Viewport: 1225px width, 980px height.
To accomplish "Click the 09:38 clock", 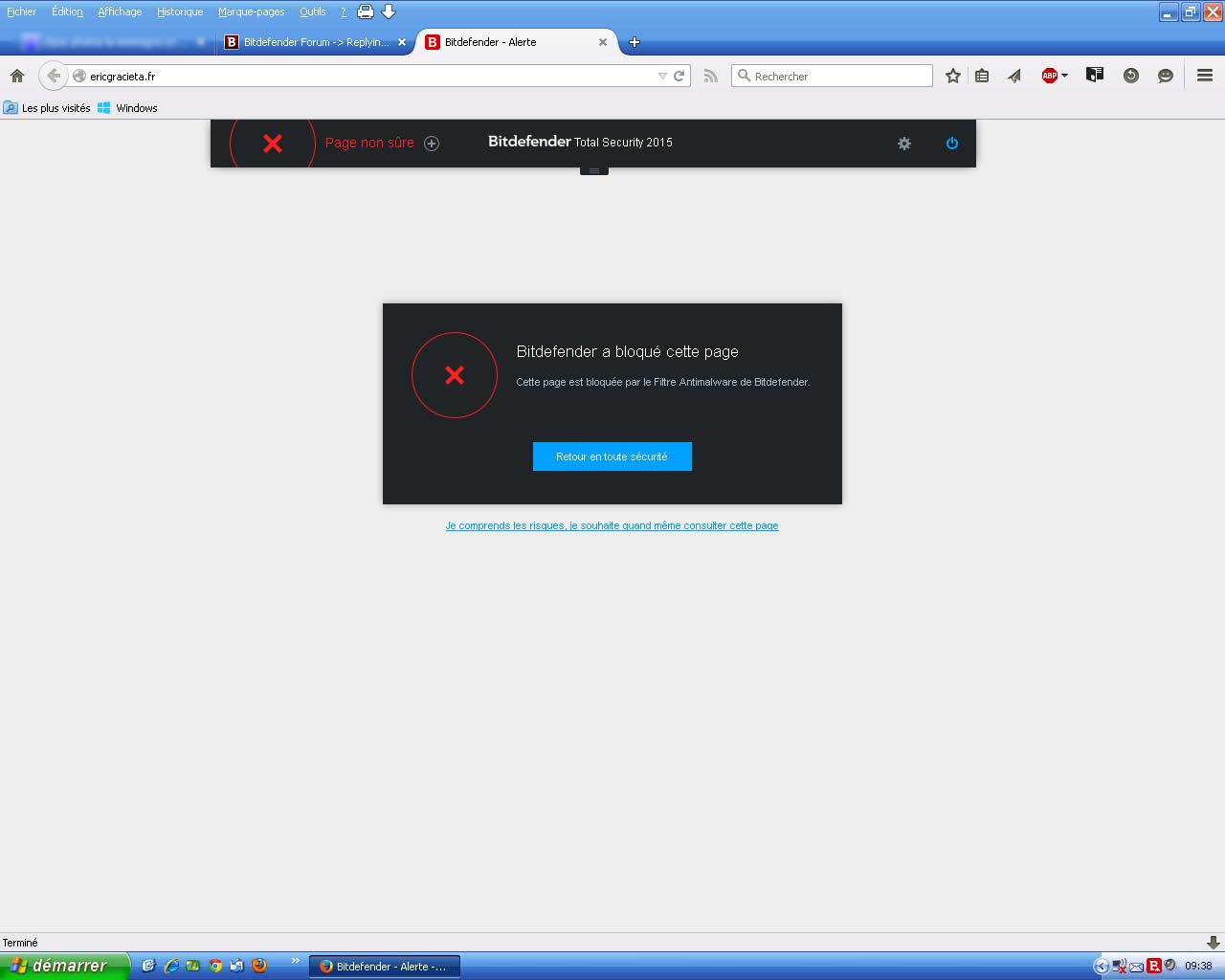I will 1198,967.
